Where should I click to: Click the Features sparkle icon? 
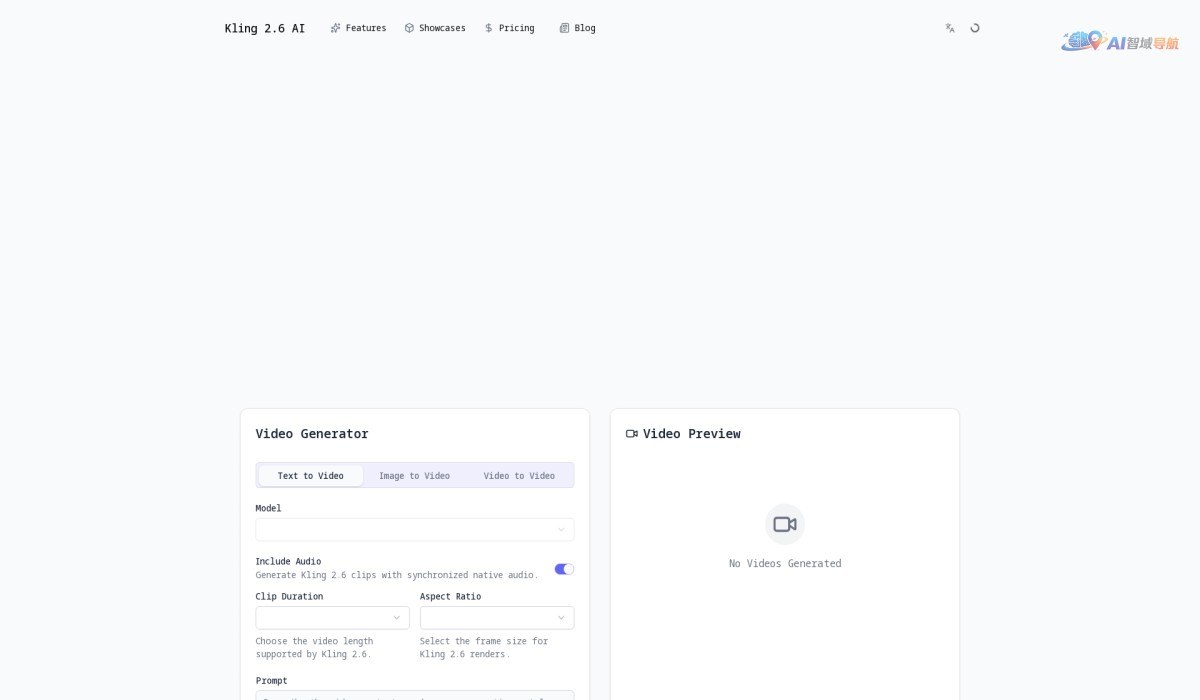[336, 28]
